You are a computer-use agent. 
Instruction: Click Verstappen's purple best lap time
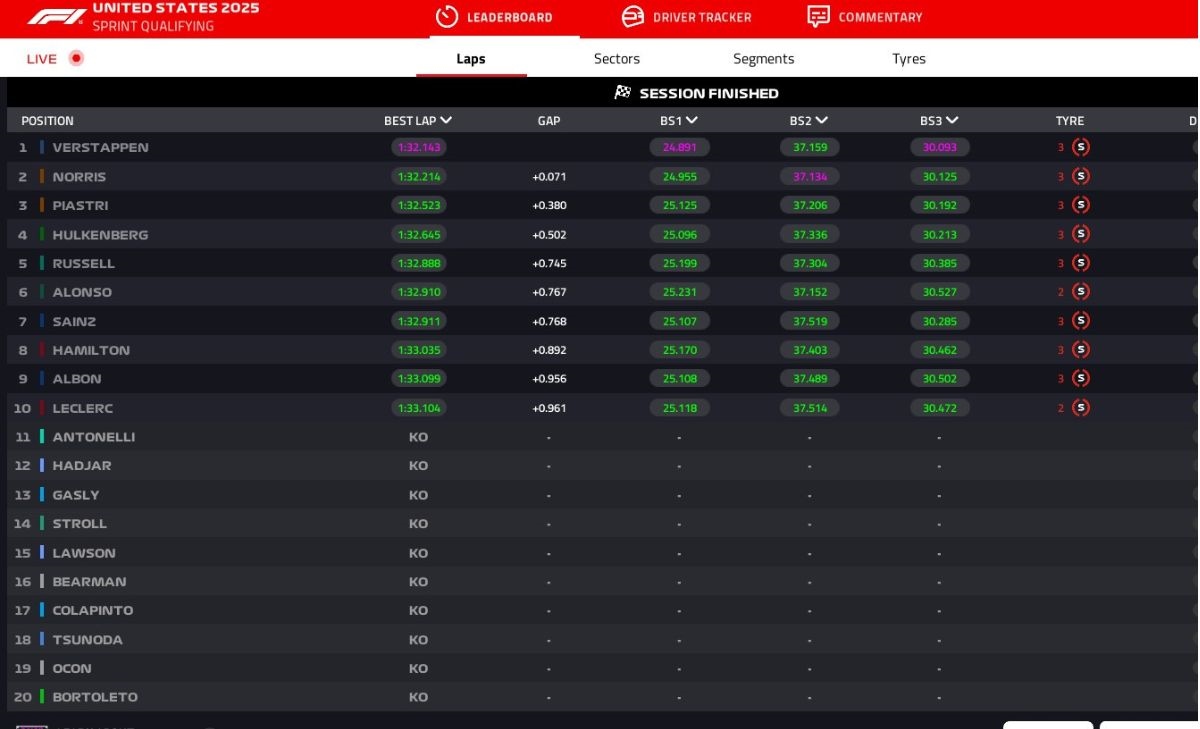[x=419, y=147]
